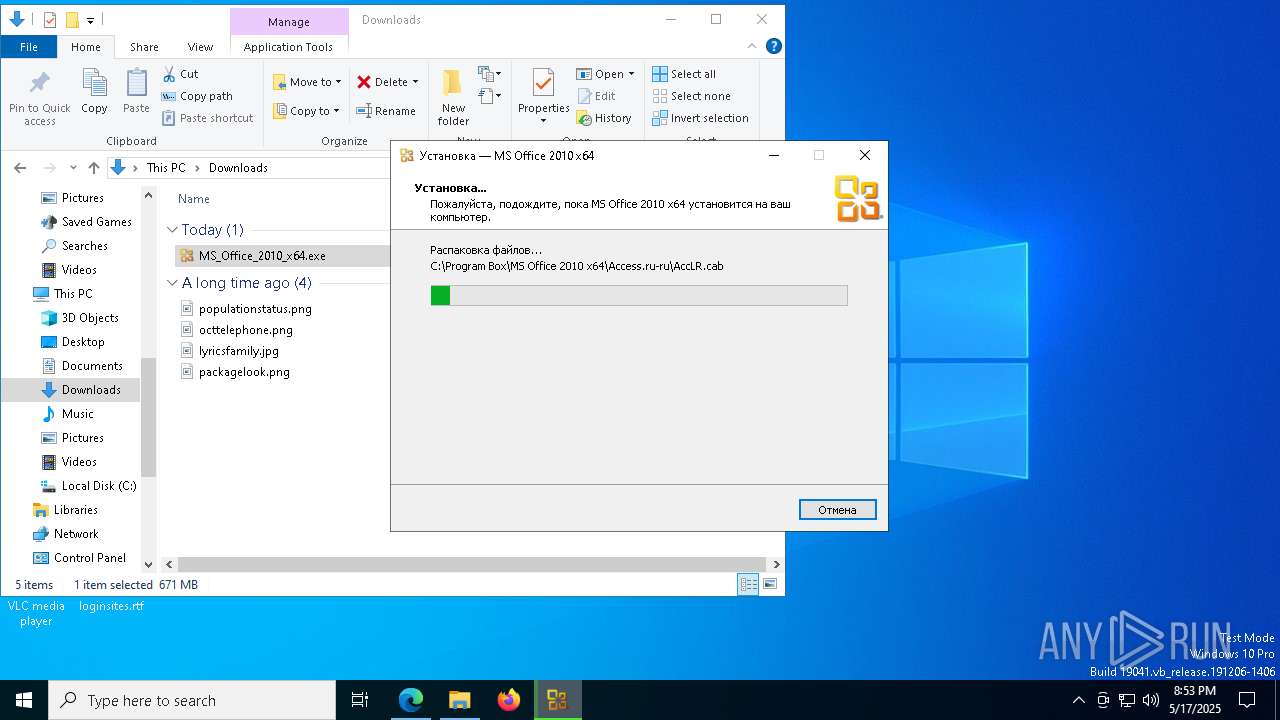Click the Properties icon
The width and height of the screenshot is (1280, 720).
pos(543,84)
